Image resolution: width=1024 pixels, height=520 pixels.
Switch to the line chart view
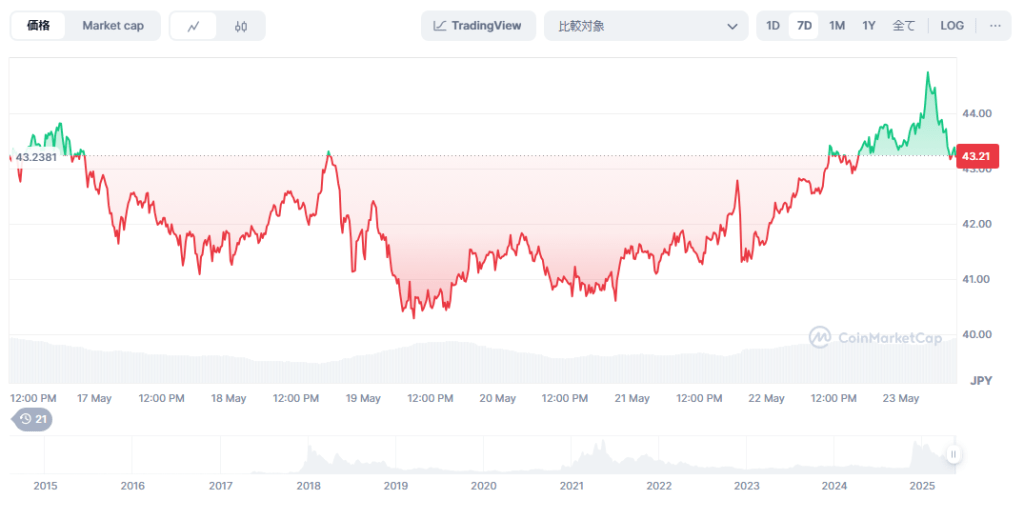[x=194, y=26]
